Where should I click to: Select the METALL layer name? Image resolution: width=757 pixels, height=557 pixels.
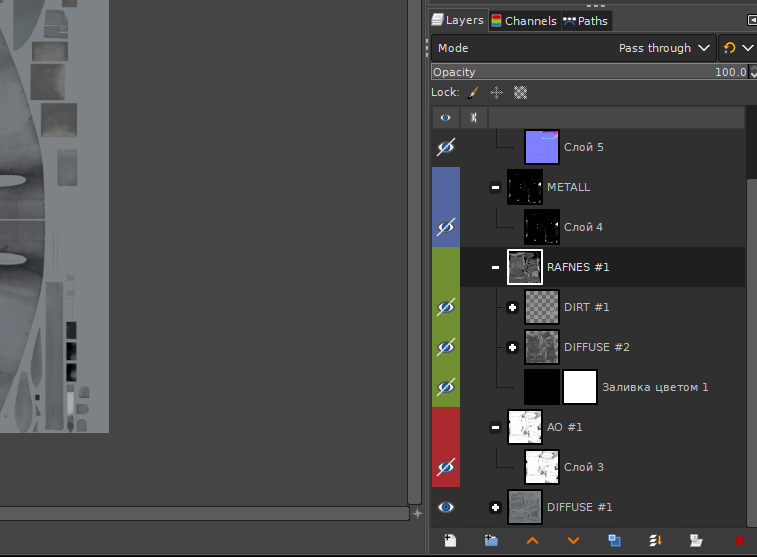click(568, 187)
